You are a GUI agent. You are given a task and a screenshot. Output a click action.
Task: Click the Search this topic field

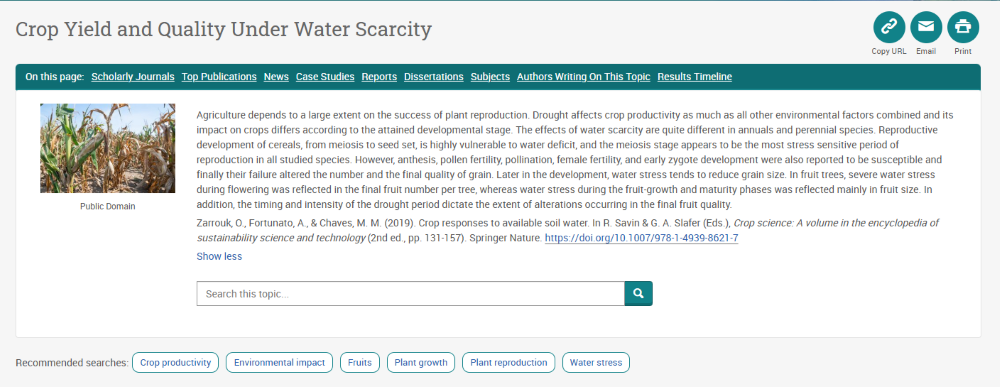411,293
